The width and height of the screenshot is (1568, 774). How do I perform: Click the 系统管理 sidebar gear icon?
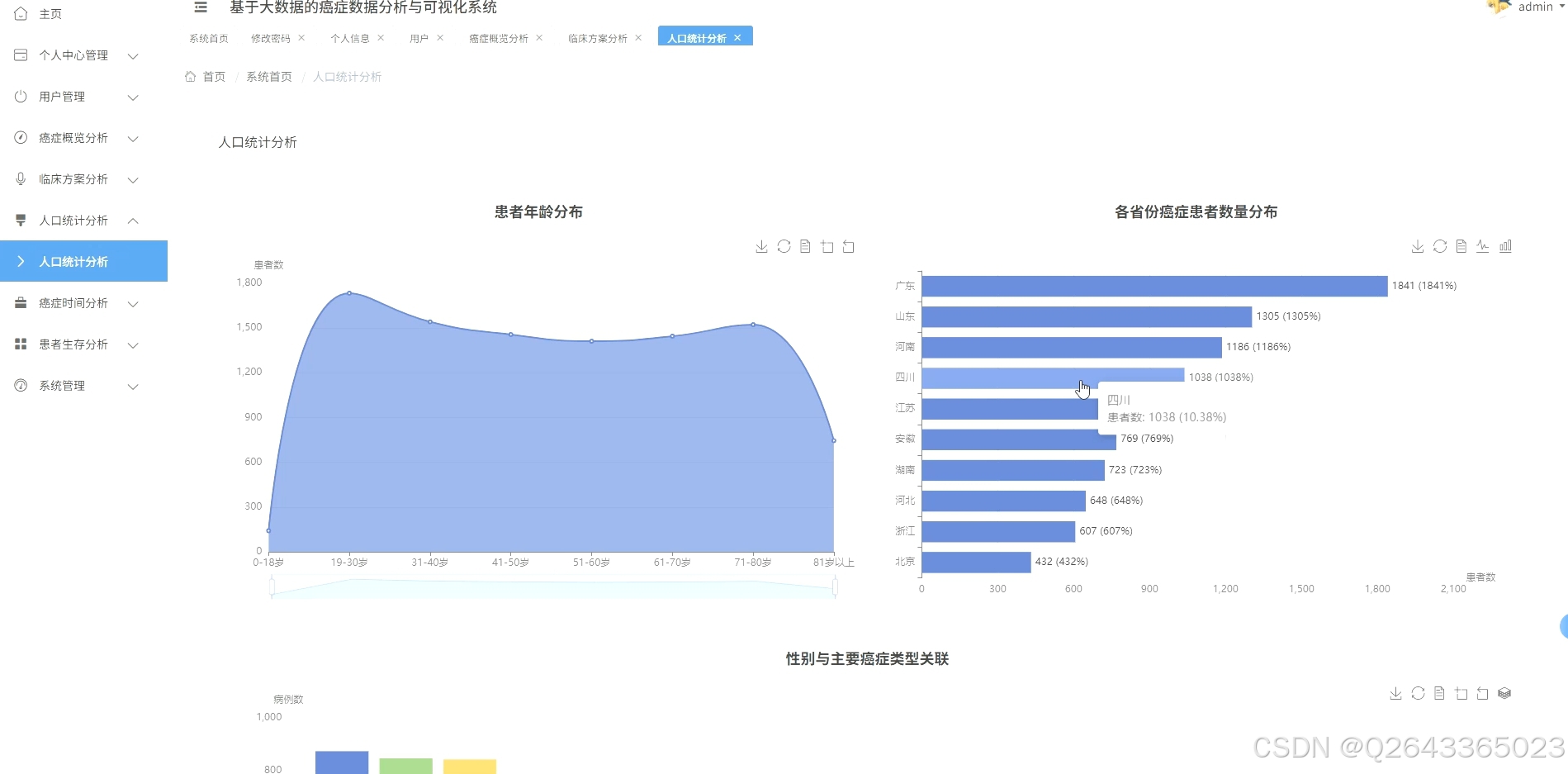20,385
